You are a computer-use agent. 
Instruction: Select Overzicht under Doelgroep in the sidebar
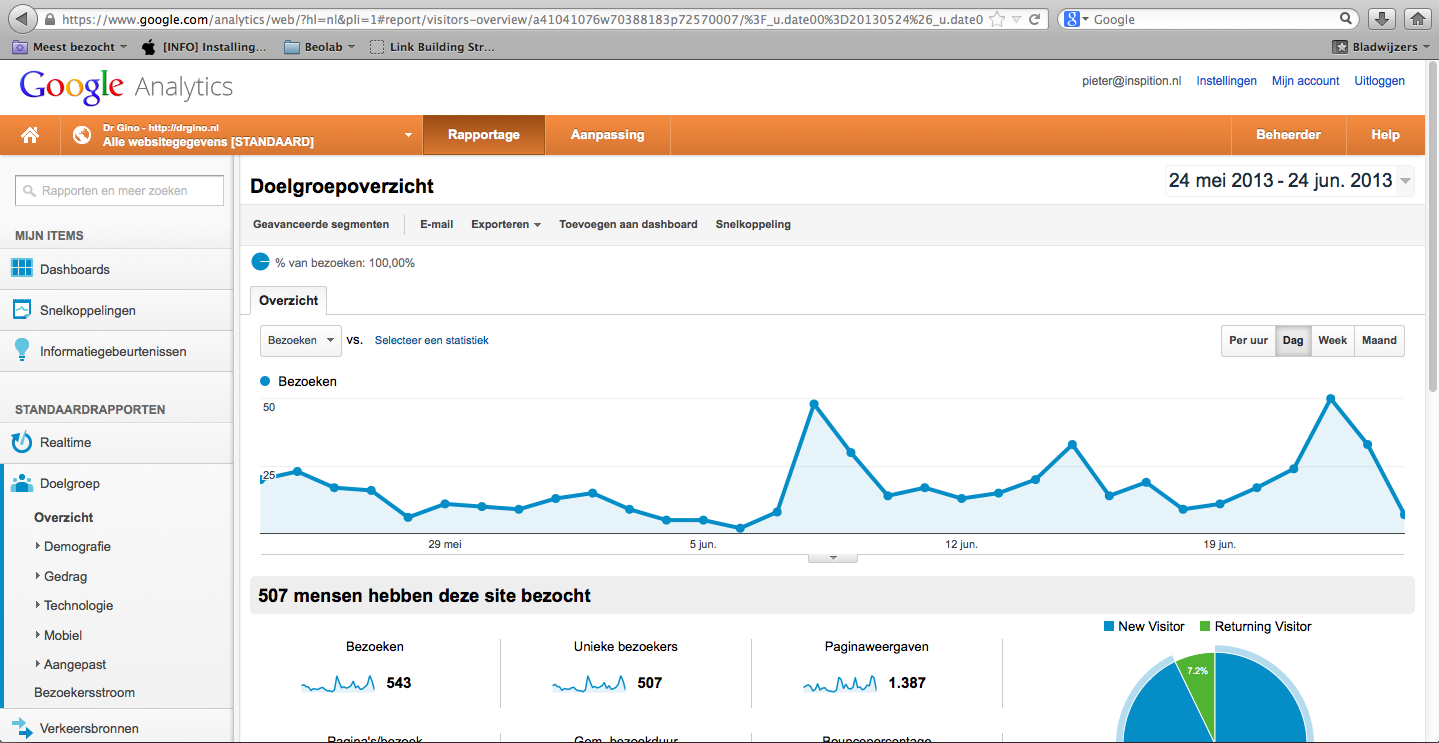(x=64, y=517)
